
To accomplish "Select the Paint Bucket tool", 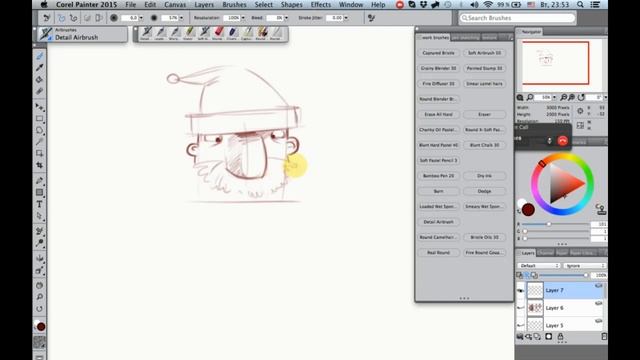I will (x=40, y=80).
